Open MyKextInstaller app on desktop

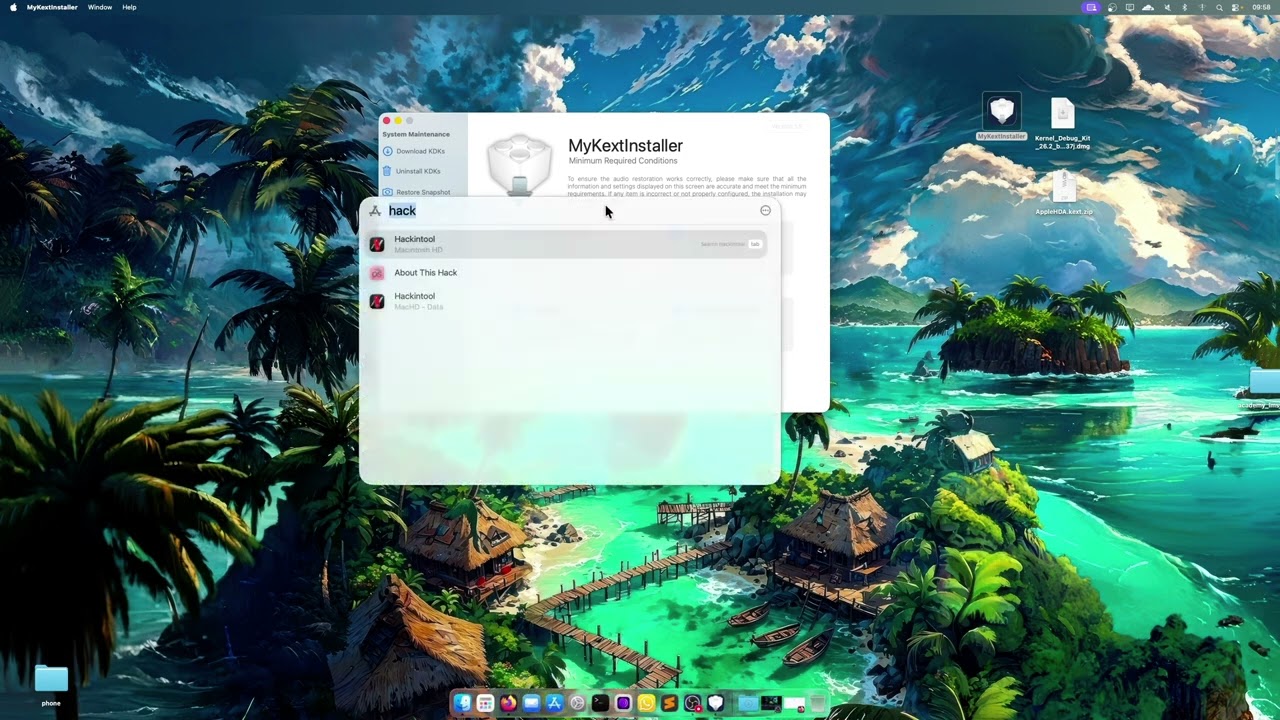(1001, 117)
